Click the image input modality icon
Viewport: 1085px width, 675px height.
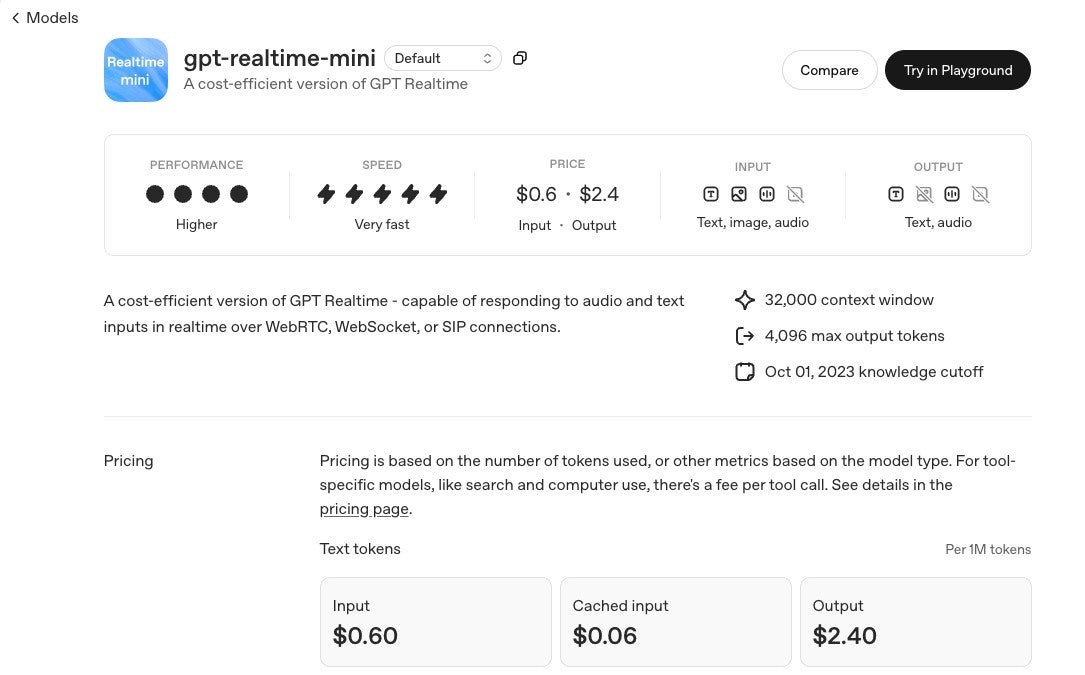coord(739,194)
